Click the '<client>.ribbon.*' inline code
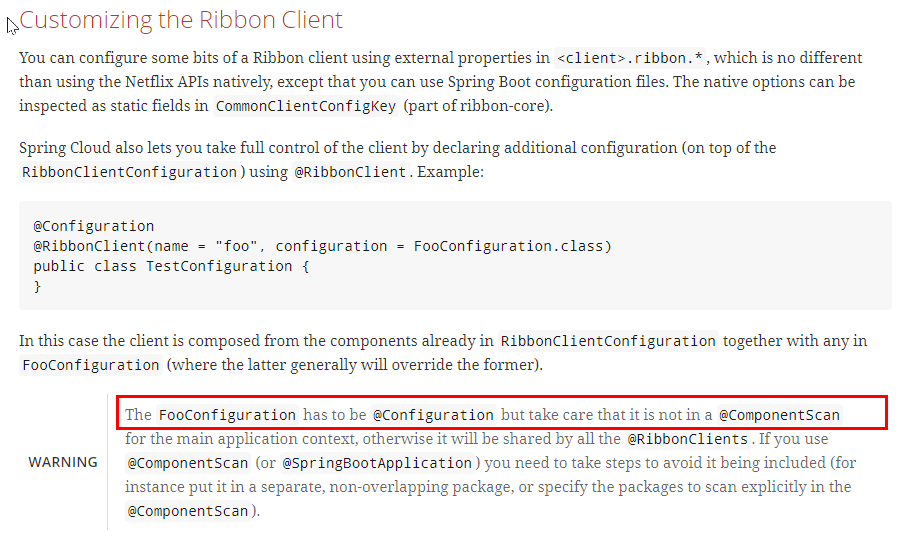The image size is (910, 548). click(630, 58)
